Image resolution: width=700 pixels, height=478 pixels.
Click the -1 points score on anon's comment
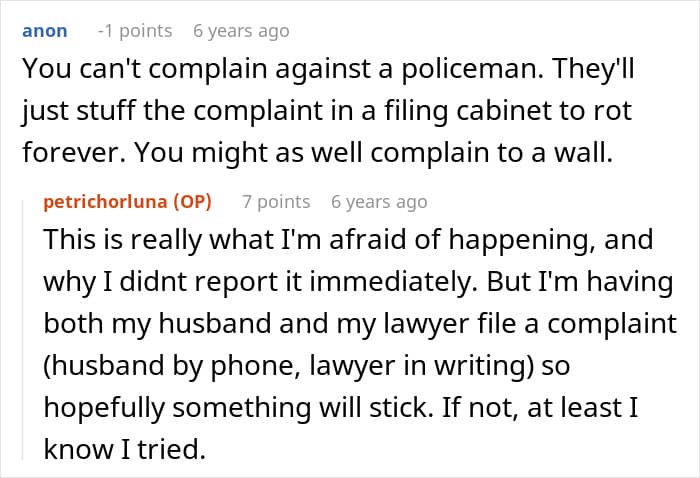point(134,31)
